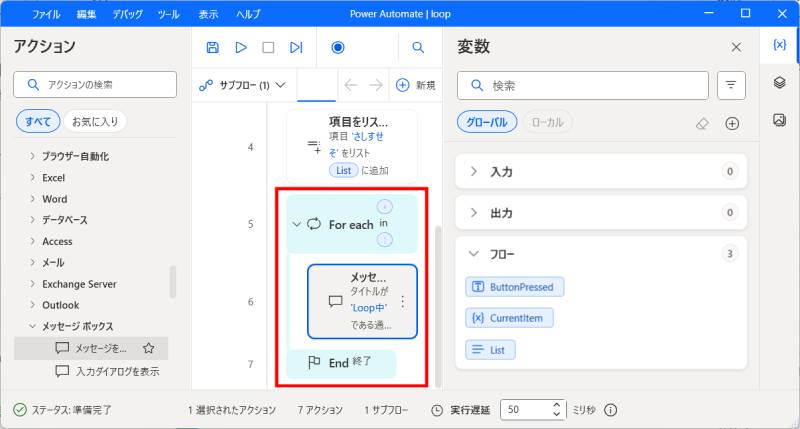The height and width of the screenshot is (429, 800).
Task: Open the デバッグ menu
Action: point(126,15)
